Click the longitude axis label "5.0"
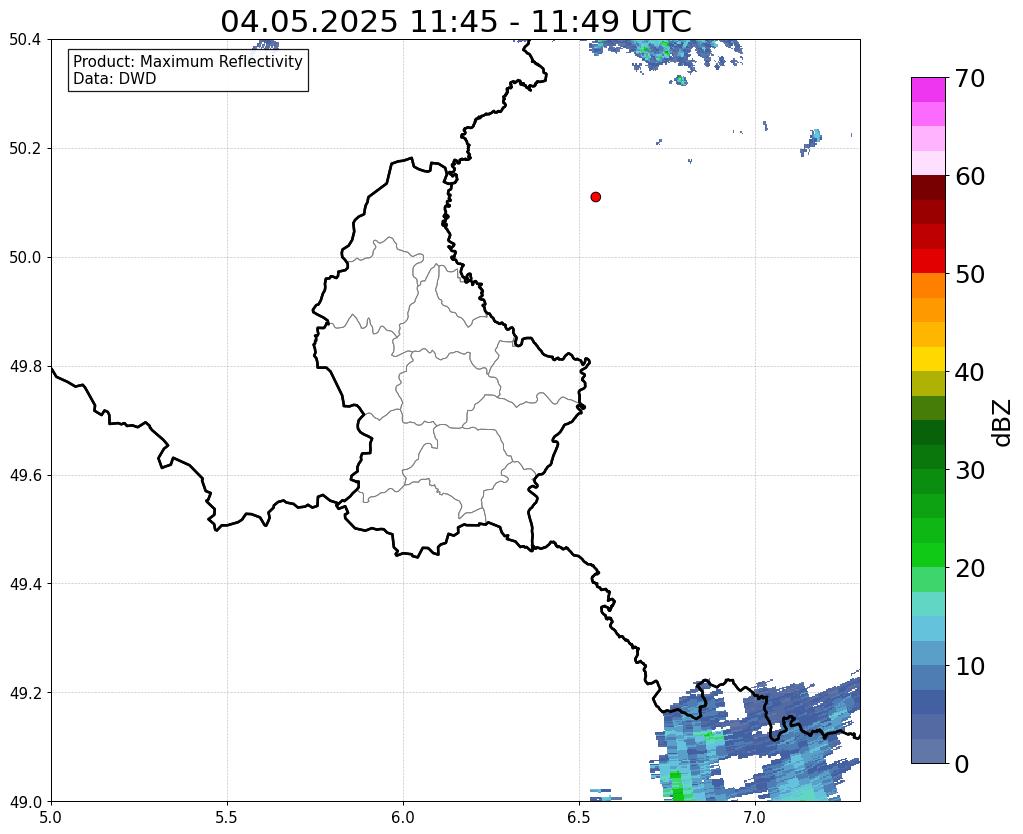 51,817
